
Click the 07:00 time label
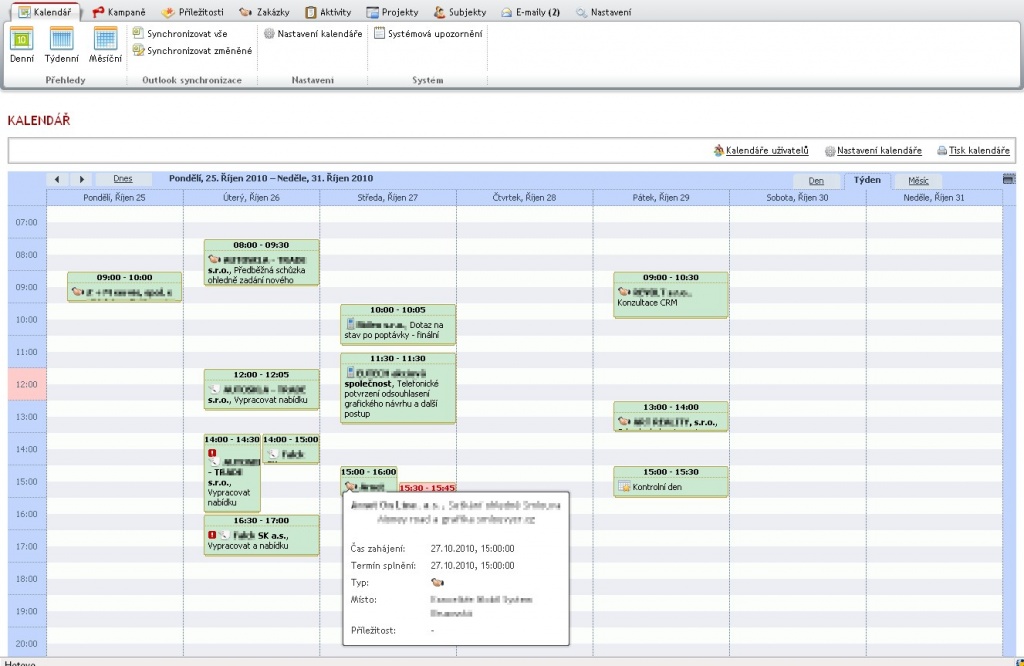27,222
